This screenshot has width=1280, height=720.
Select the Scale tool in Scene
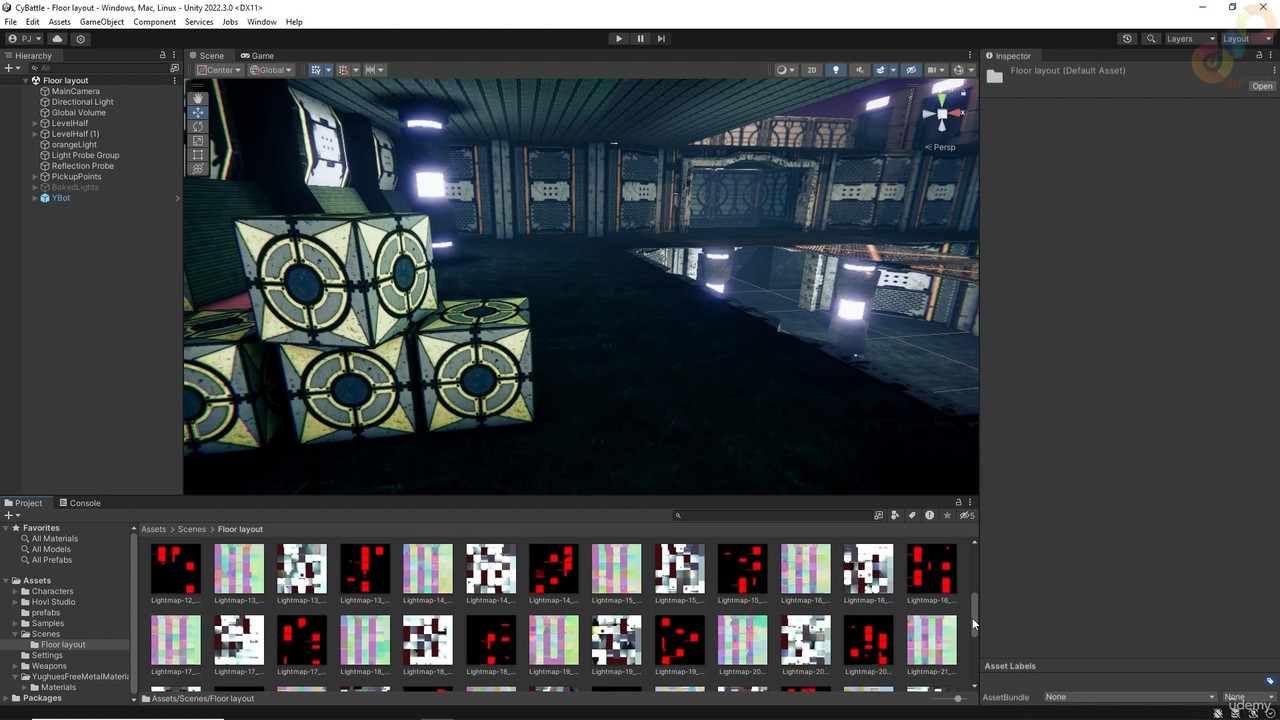(x=197, y=141)
